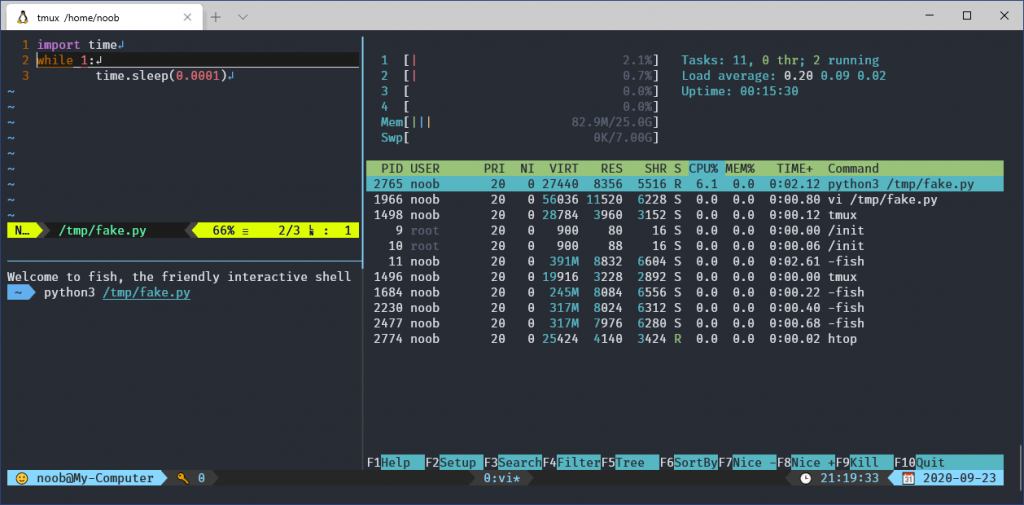Select the vi /tmp/fake.py process row
Viewport: 1024px width, 505px height.
pyautogui.click(x=684, y=200)
